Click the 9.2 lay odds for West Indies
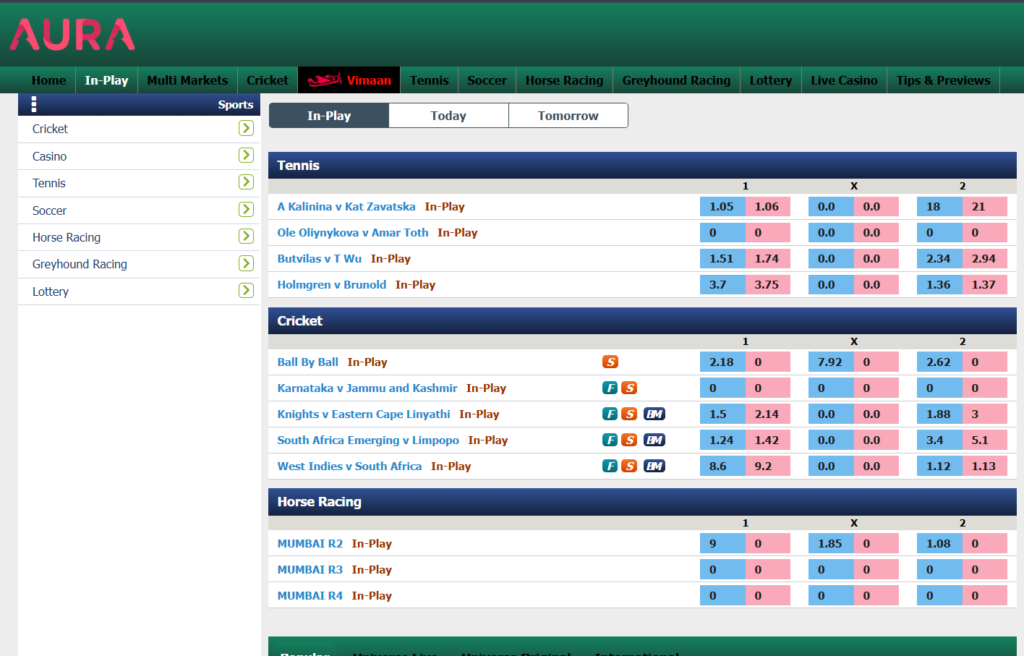The width and height of the screenshot is (1024, 656). pyautogui.click(x=767, y=466)
